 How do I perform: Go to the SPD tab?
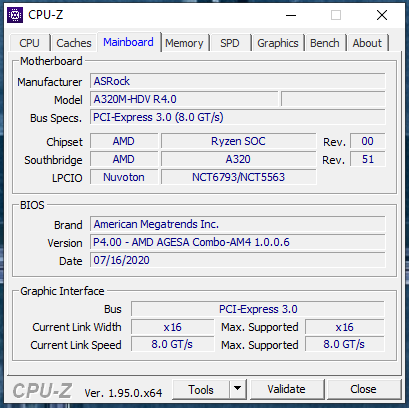pyautogui.click(x=230, y=43)
